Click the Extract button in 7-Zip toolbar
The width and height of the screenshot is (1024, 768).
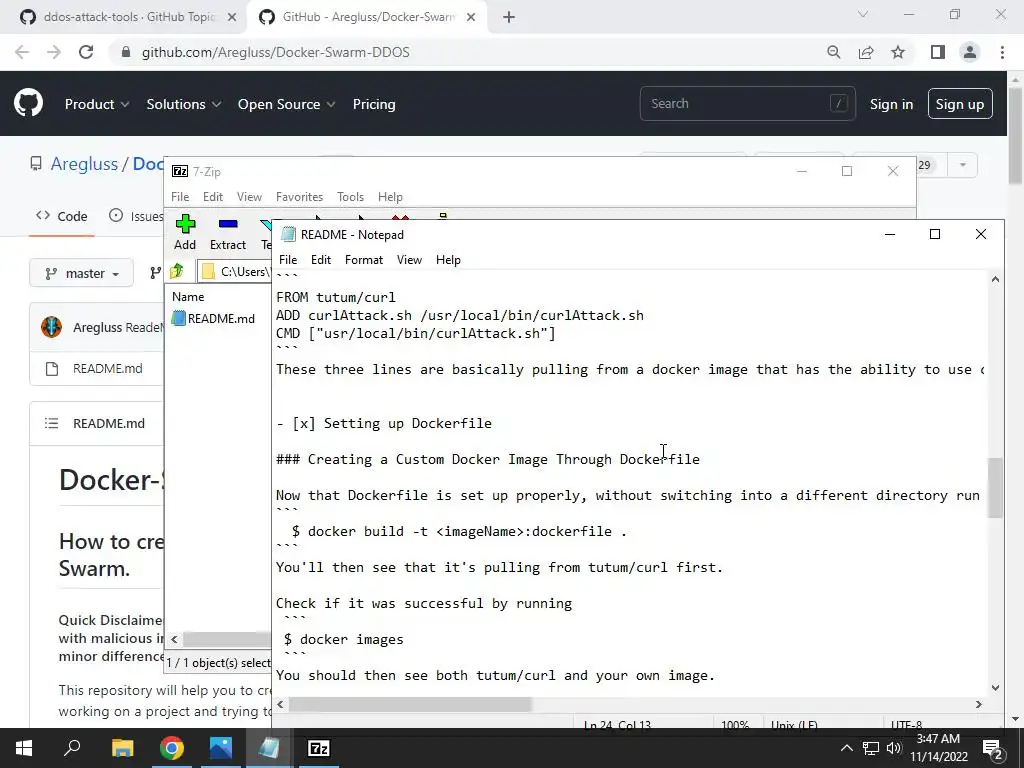(x=227, y=232)
